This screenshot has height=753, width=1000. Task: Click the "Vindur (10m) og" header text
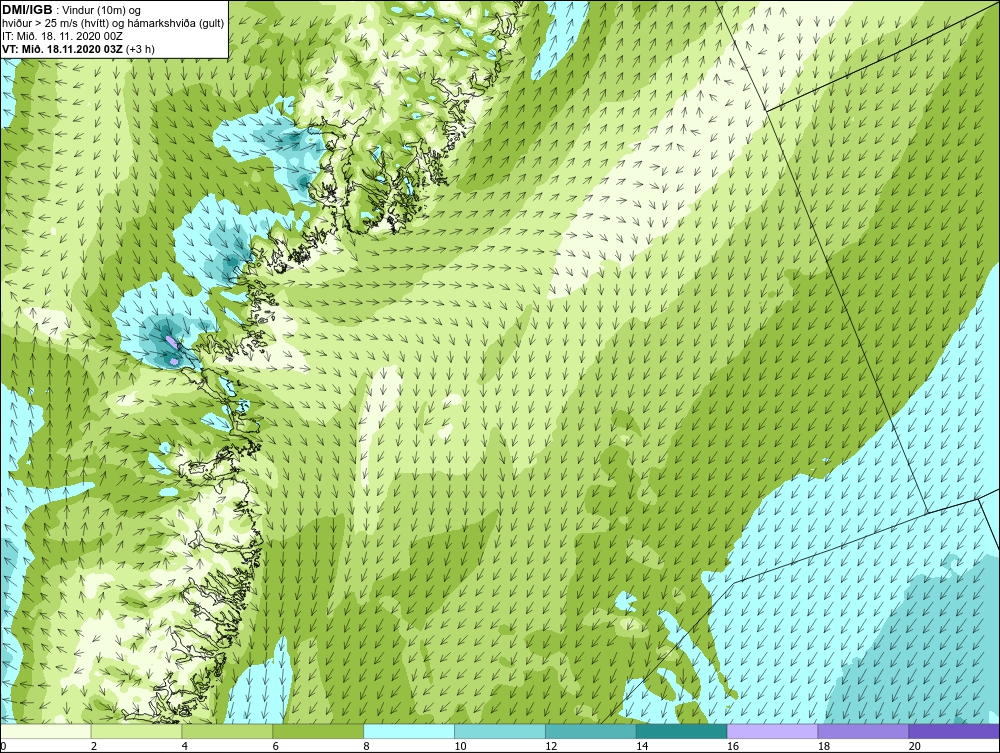point(103,10)
